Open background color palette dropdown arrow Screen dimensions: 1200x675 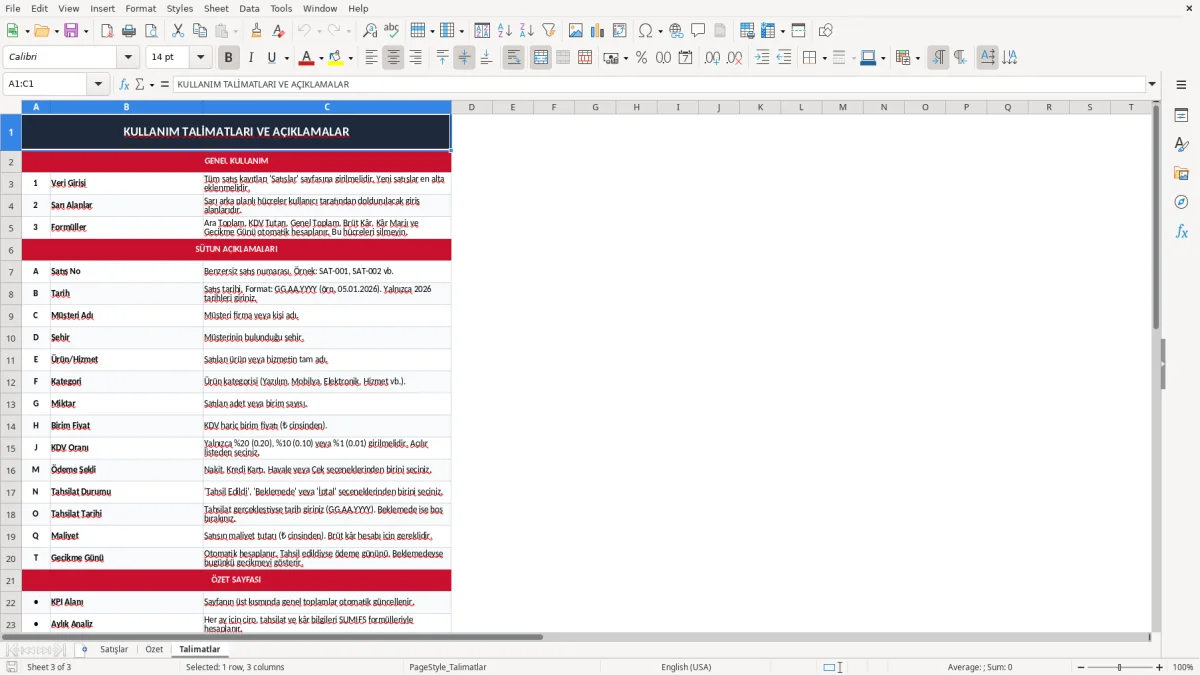point(349,58)
